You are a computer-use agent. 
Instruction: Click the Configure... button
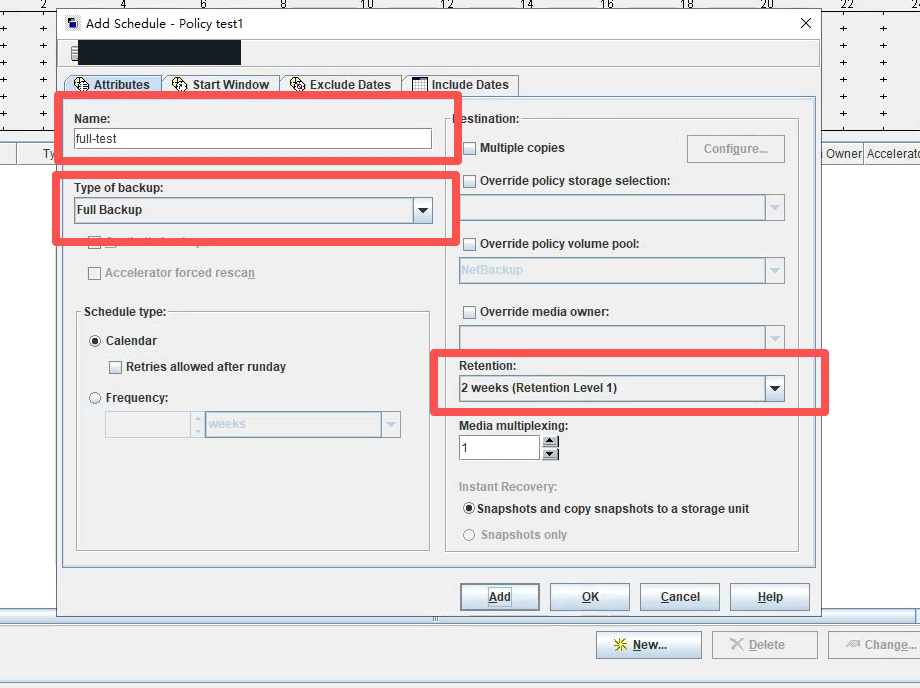[x=736, y=149]
